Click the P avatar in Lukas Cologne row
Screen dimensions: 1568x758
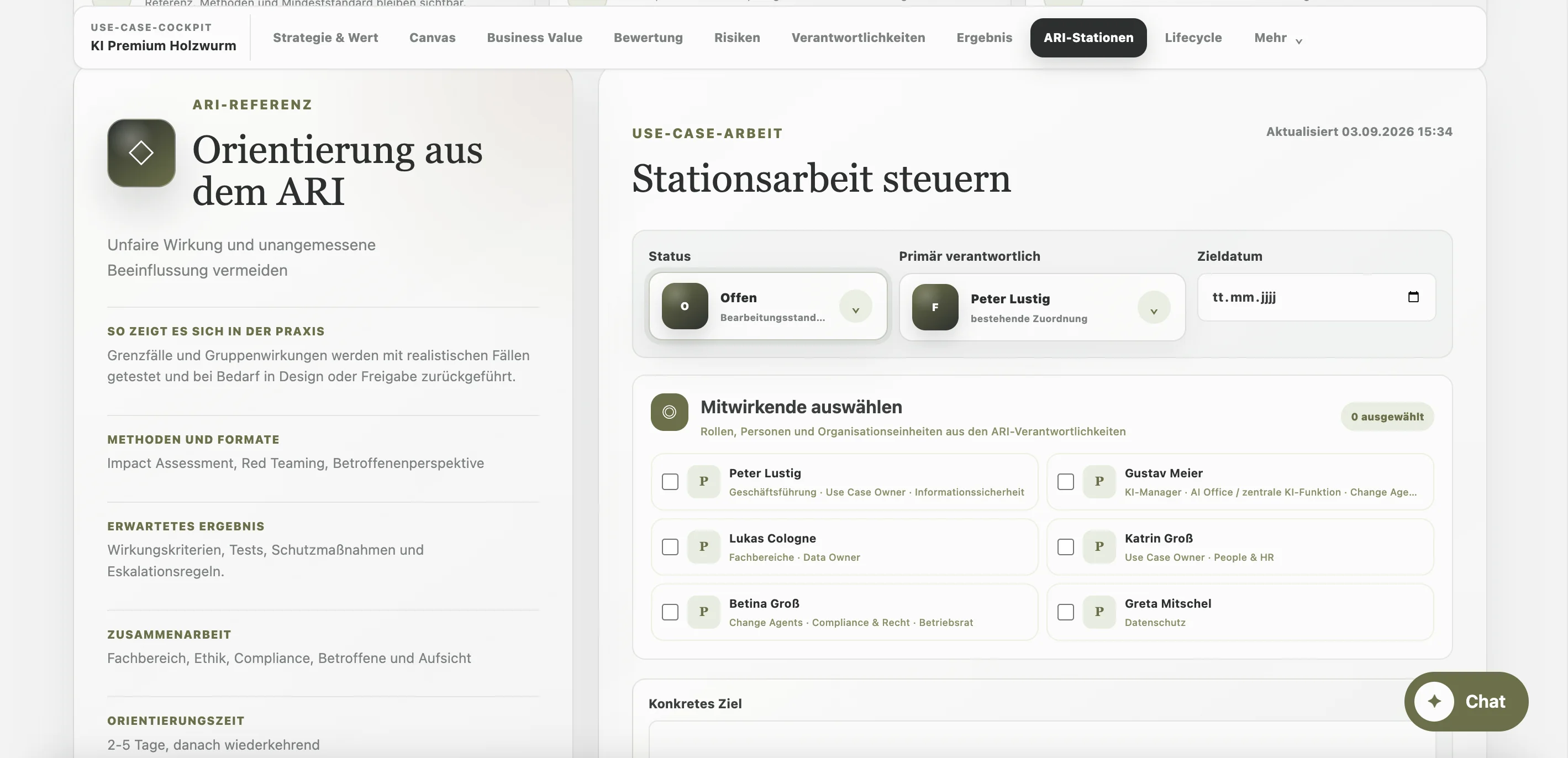(x=704, y=547)
